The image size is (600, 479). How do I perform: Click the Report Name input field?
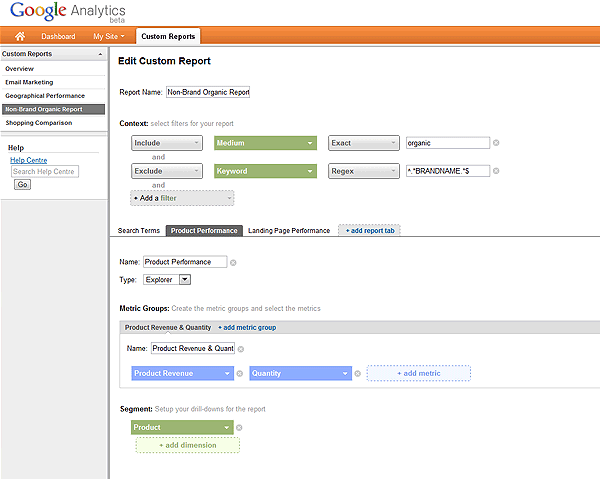(208, 92)
